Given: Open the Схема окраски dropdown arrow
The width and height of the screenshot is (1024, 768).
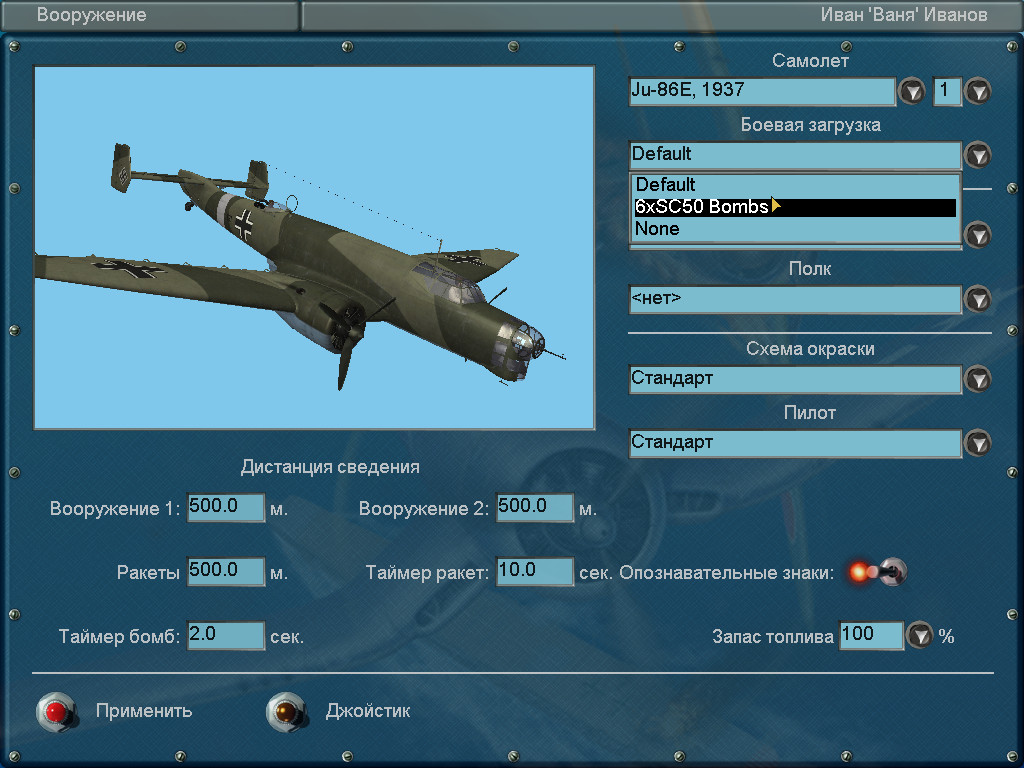Looking at the screenshot, I should [x=978, y=379].
